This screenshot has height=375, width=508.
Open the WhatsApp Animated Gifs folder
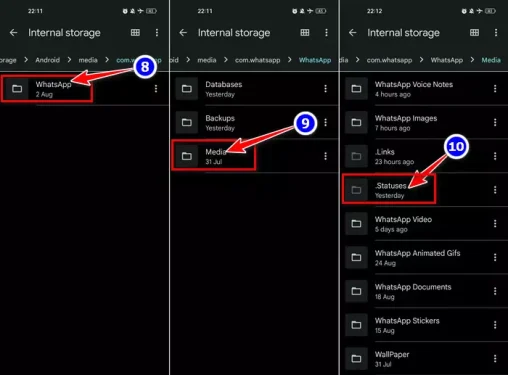(x=424, y=257)
